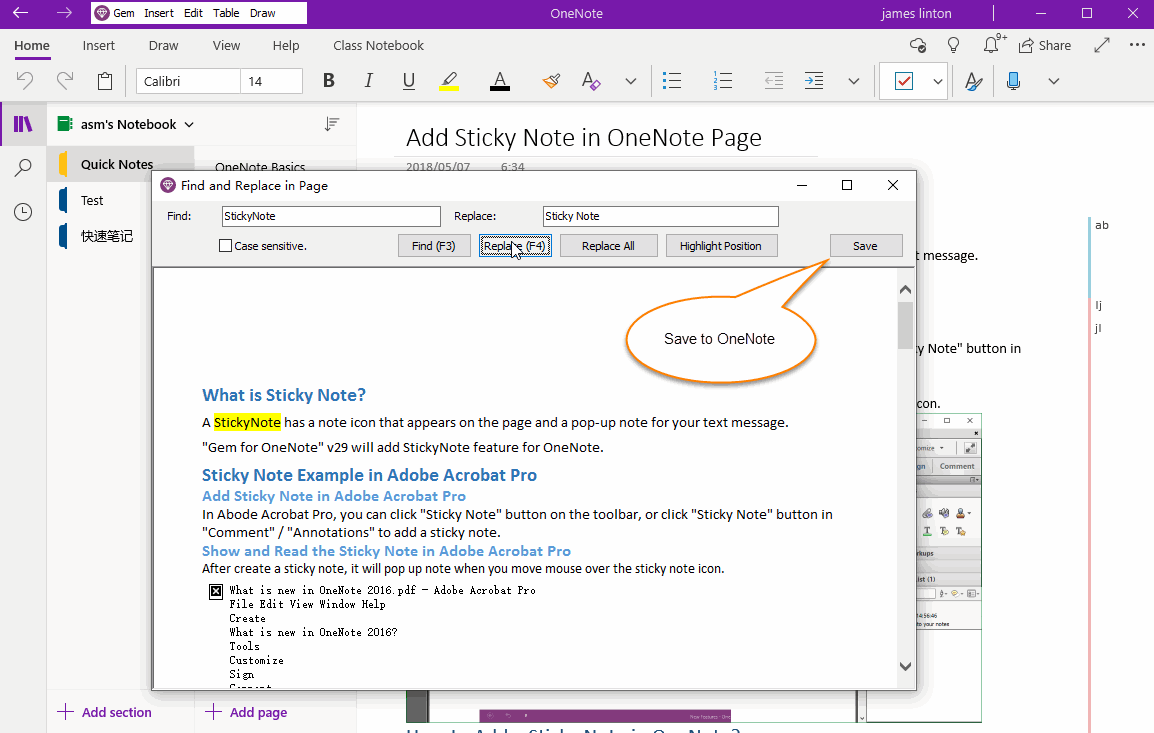
Task: Click the Replace All button
Action: [x=608, y=246]
